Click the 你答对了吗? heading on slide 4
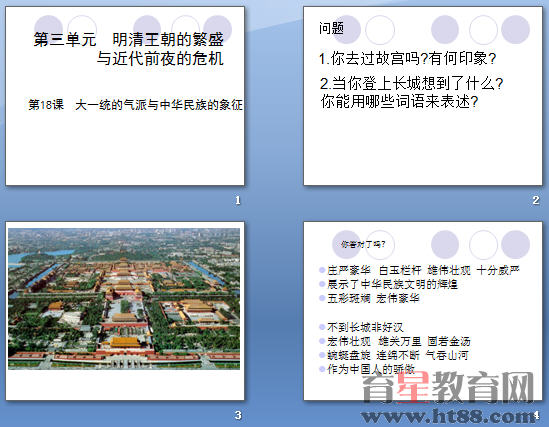The height and width of the screenshot is (427, 549). pos(363,244)
